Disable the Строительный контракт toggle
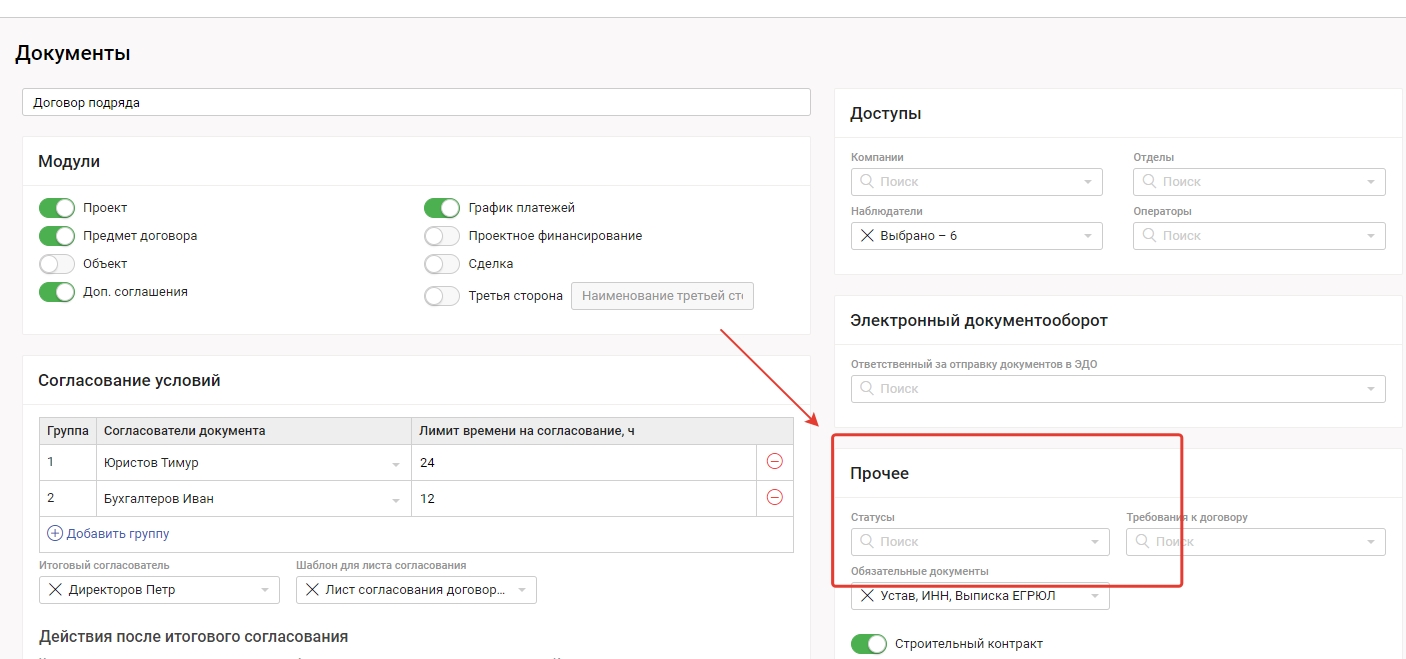The width and height of the screenshot is (1406, 659). coord(869,644)
